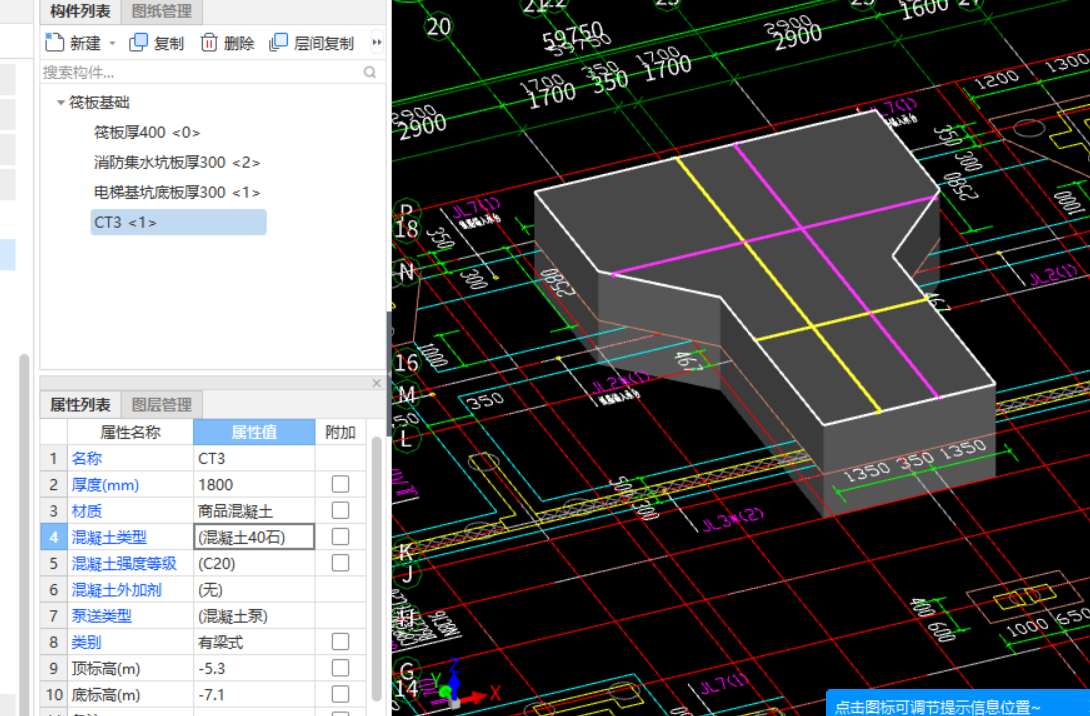This screenshot has height=716, width=1090.
Task: Click the 新建 new component icon
Action: 54,42
